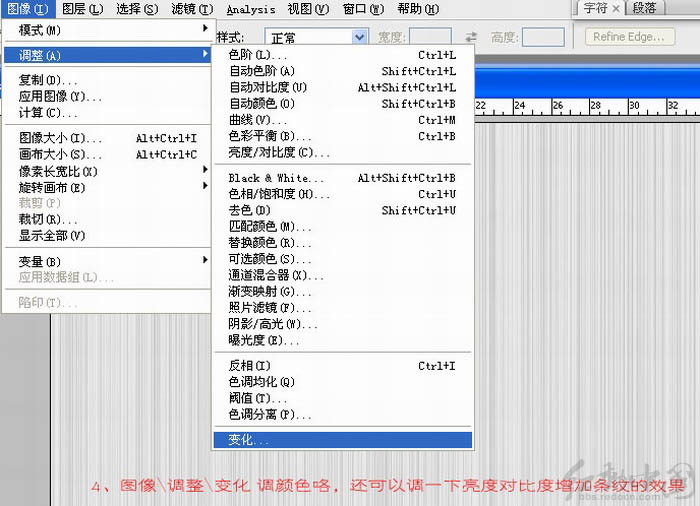Screen dimensions: 700x506
Task: Open the 选择(S) menu
Action: [137, 8]
